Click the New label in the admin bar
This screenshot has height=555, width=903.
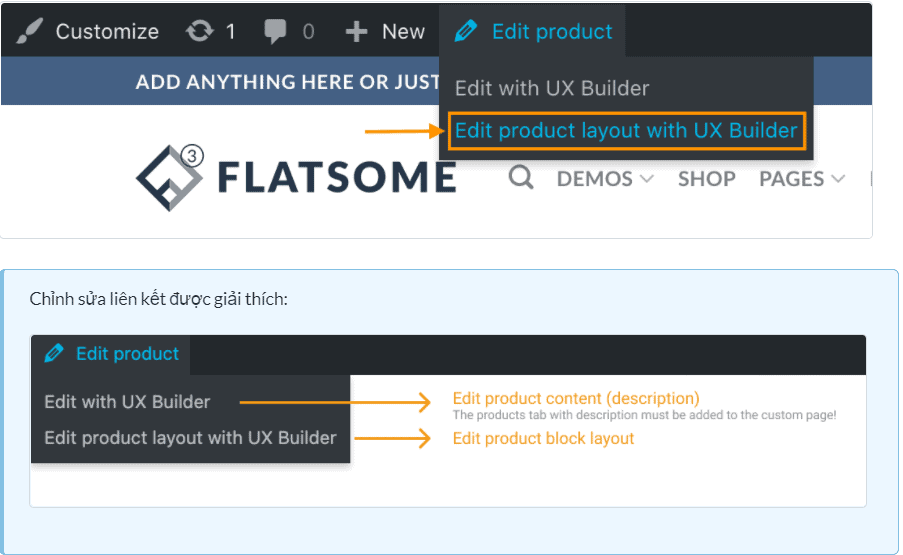[x=403, y=32]
